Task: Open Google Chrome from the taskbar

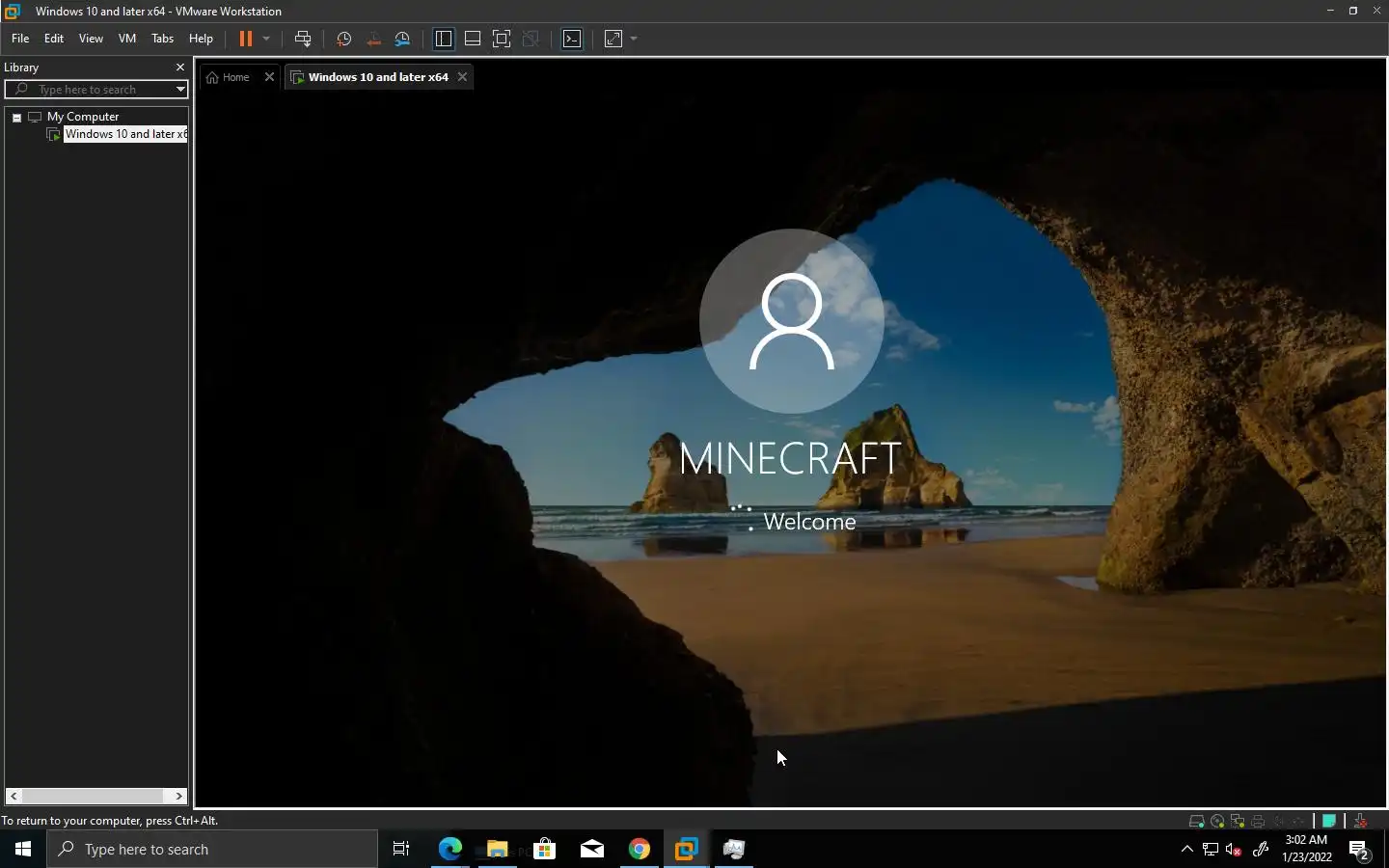Action: (640, 849)
